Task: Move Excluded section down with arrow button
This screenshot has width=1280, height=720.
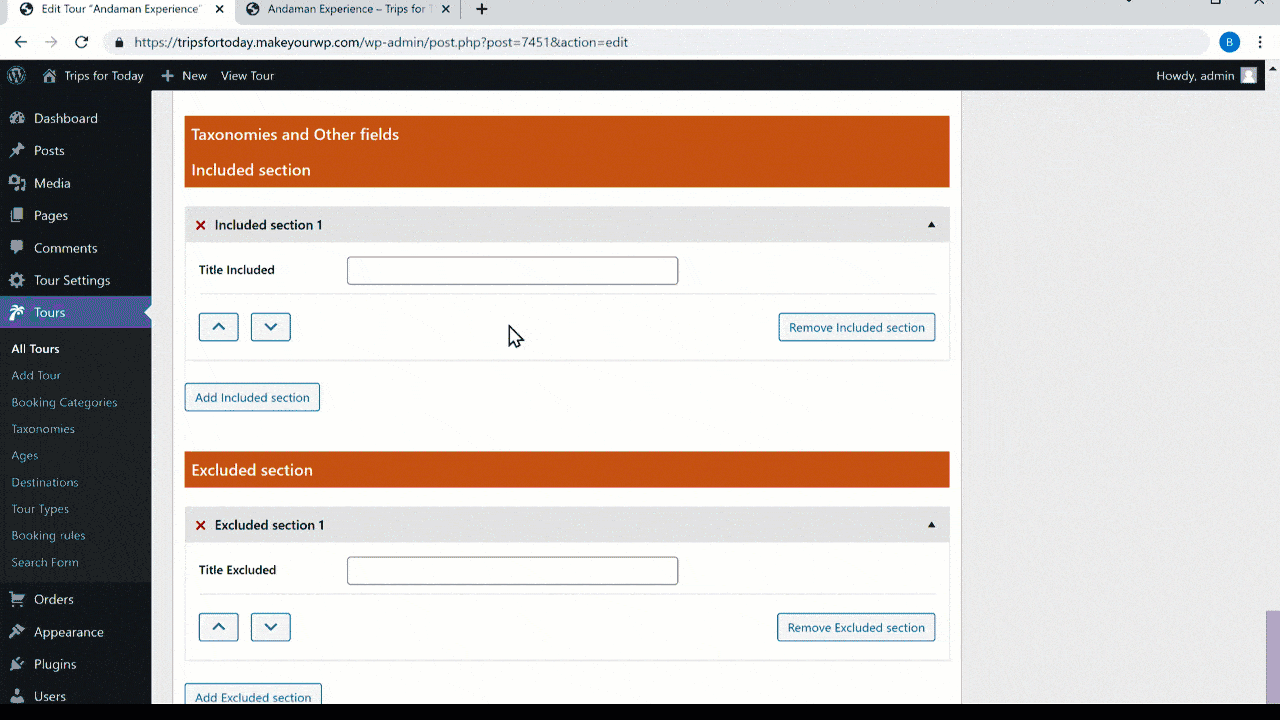Action: pos(270,627)
